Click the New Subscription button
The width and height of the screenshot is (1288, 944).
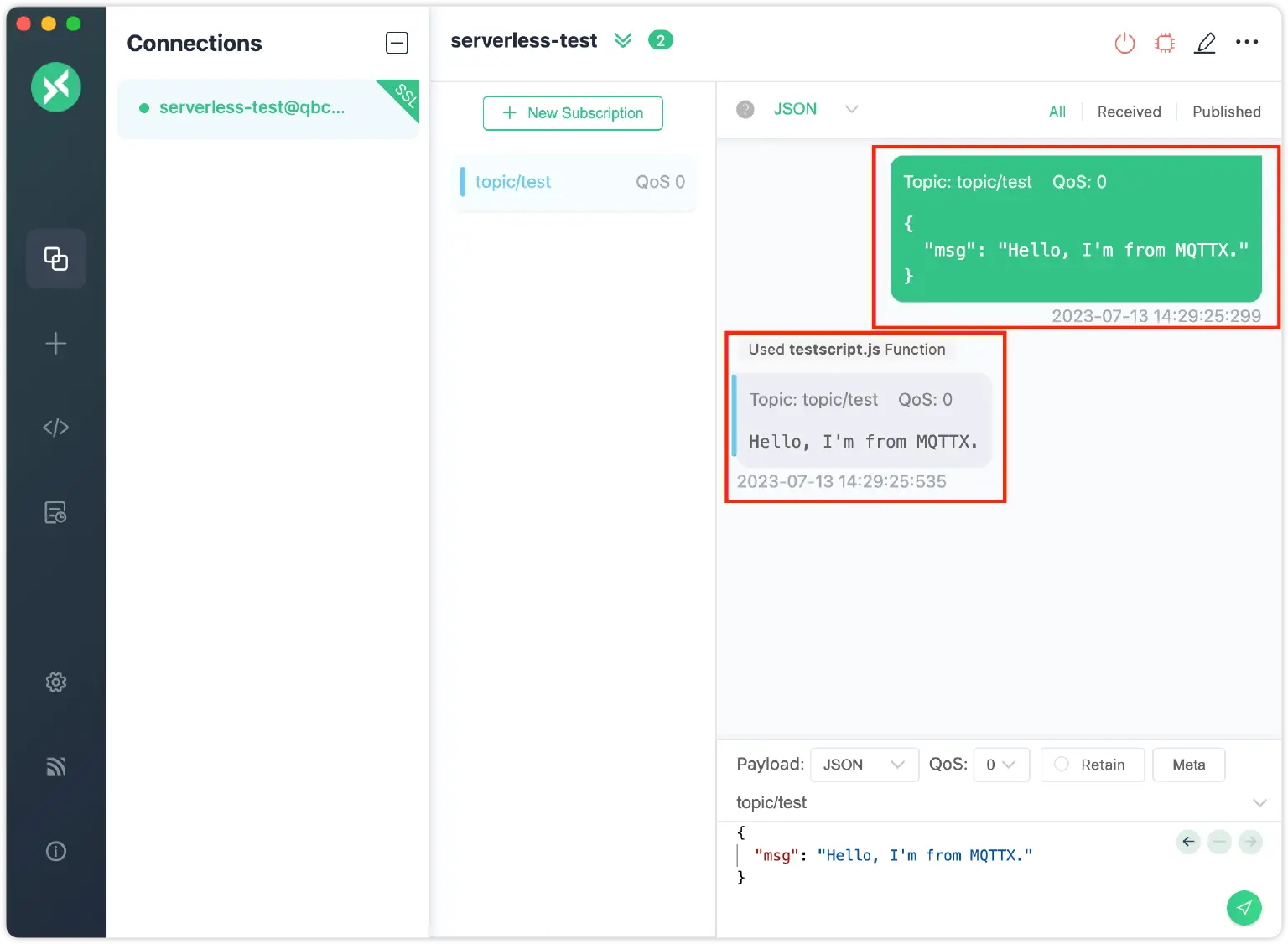(x=573, y=113)
